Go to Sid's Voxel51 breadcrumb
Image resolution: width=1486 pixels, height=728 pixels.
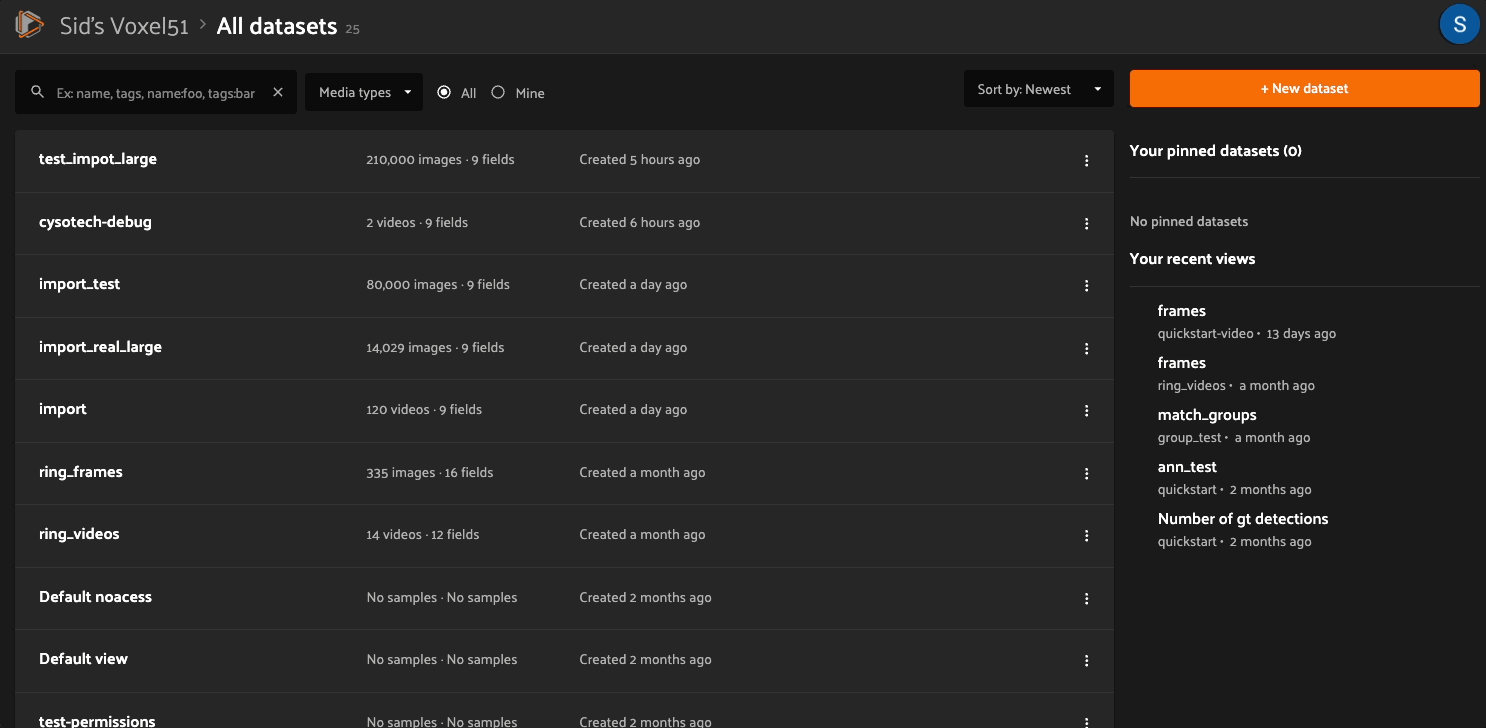click(124, 26)
